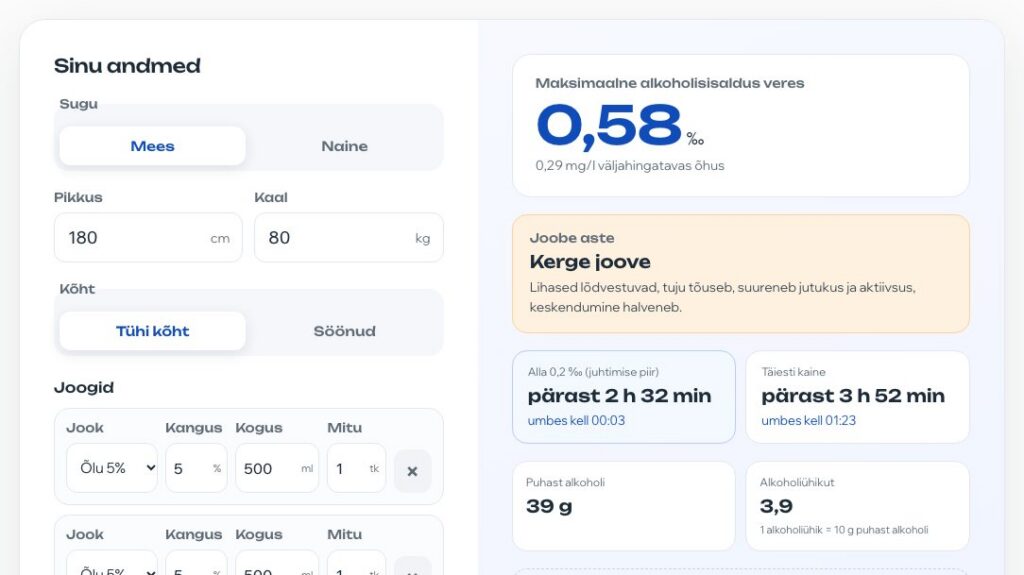Viewport: 1024px width, 575px height.
Task: Click 'pärast 2 h 32 min' text
Action: pyautogui.click(x=619, y=395)
